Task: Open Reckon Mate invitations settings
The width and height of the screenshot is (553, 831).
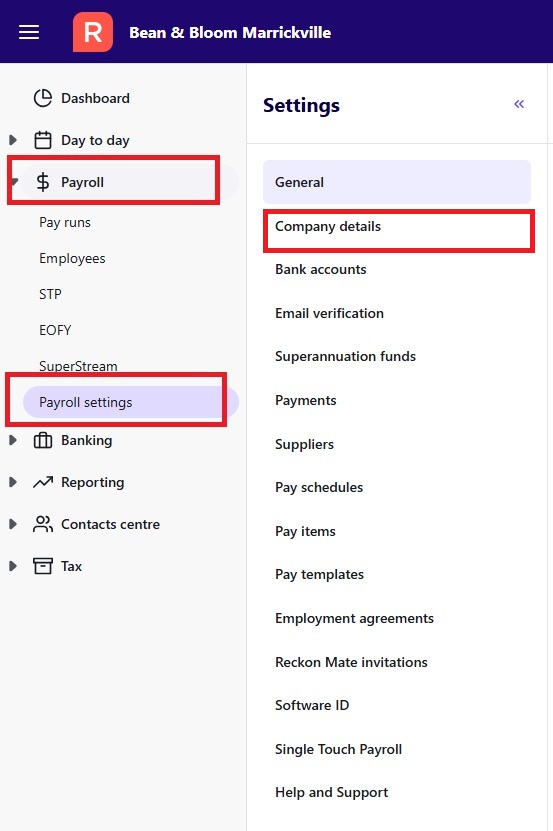Action: 351,662
